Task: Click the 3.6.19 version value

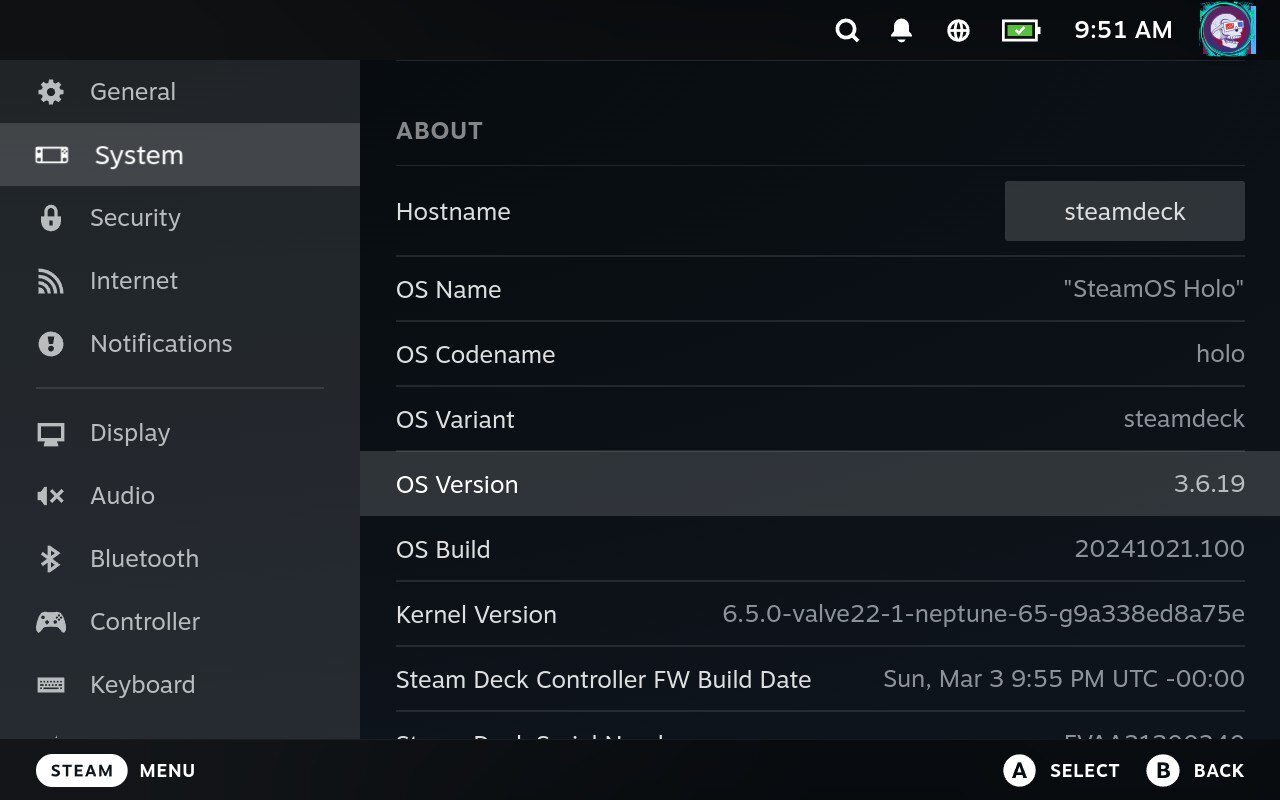Action: [x=1209, y=484]
